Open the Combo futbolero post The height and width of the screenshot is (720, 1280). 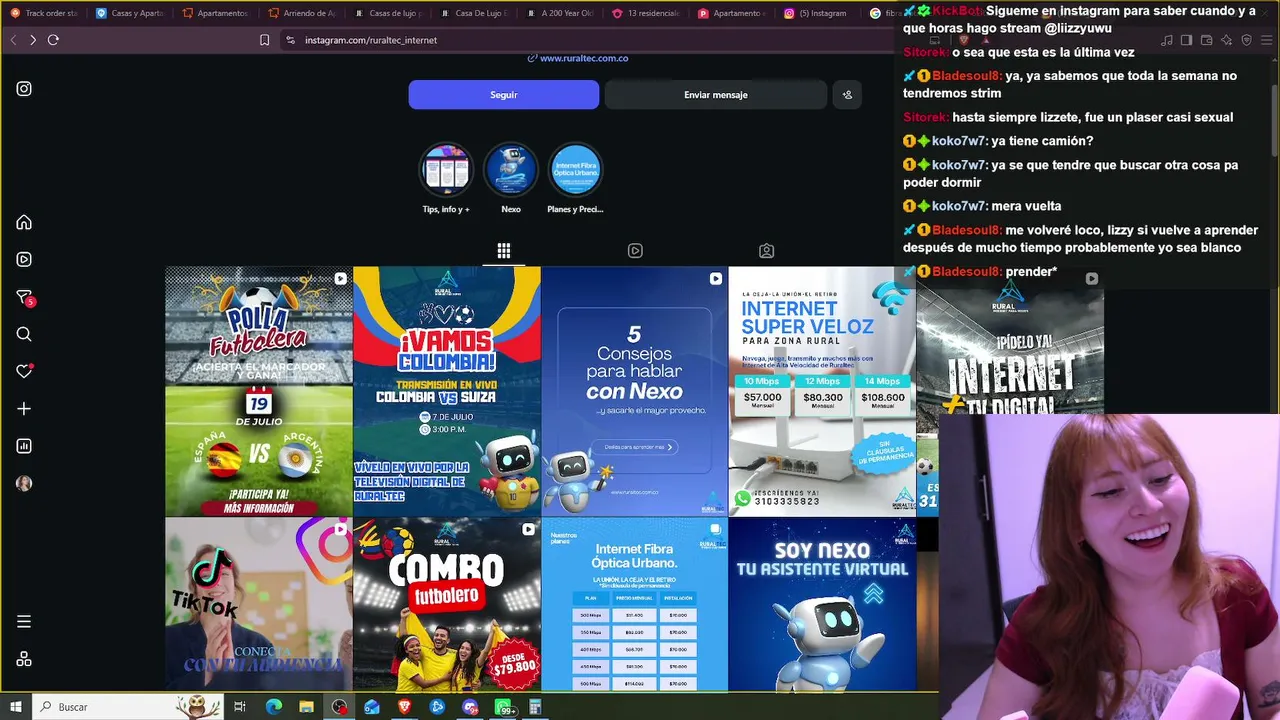click(447, 604)
